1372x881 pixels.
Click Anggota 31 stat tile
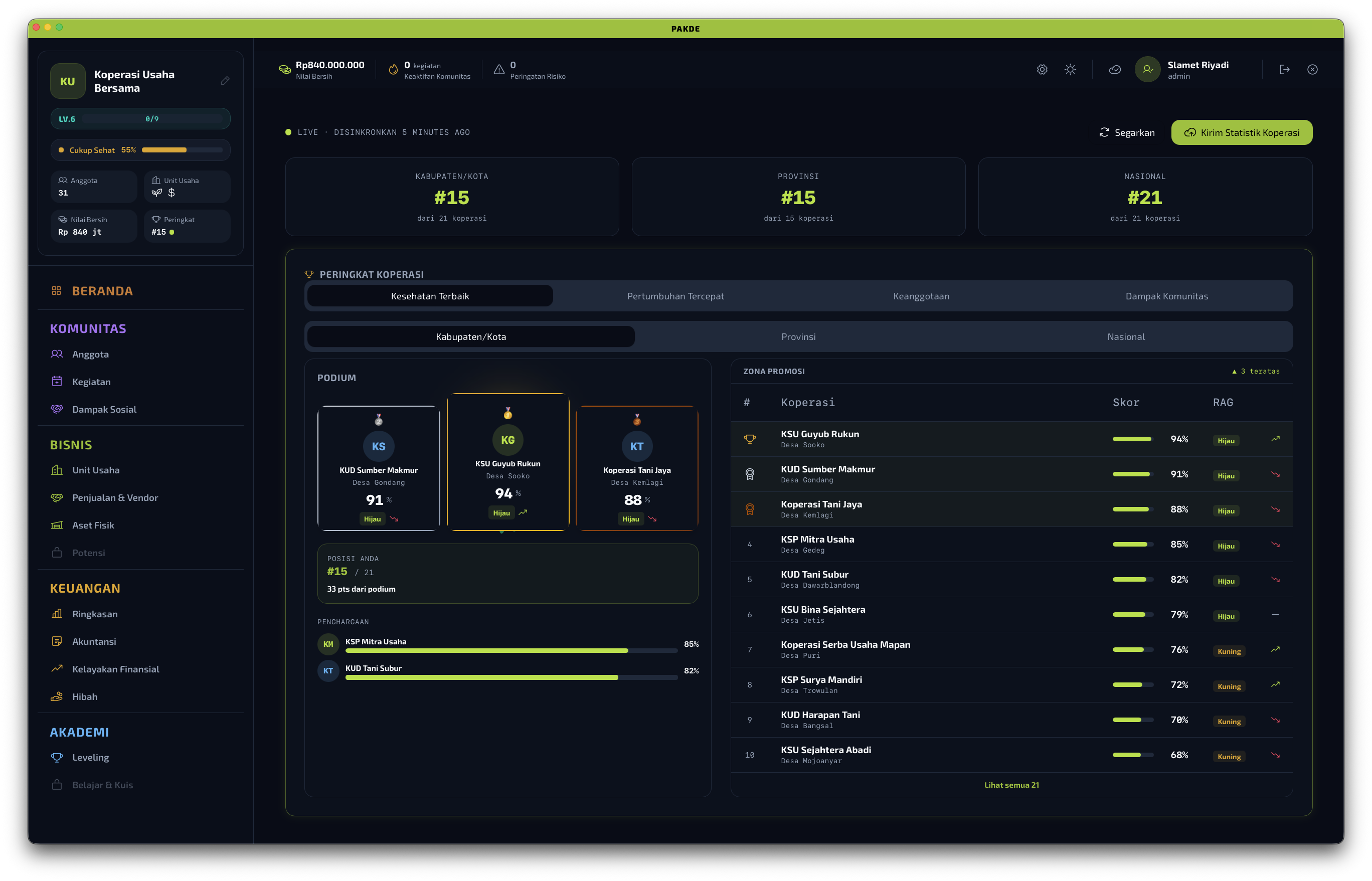coord(93,187)
